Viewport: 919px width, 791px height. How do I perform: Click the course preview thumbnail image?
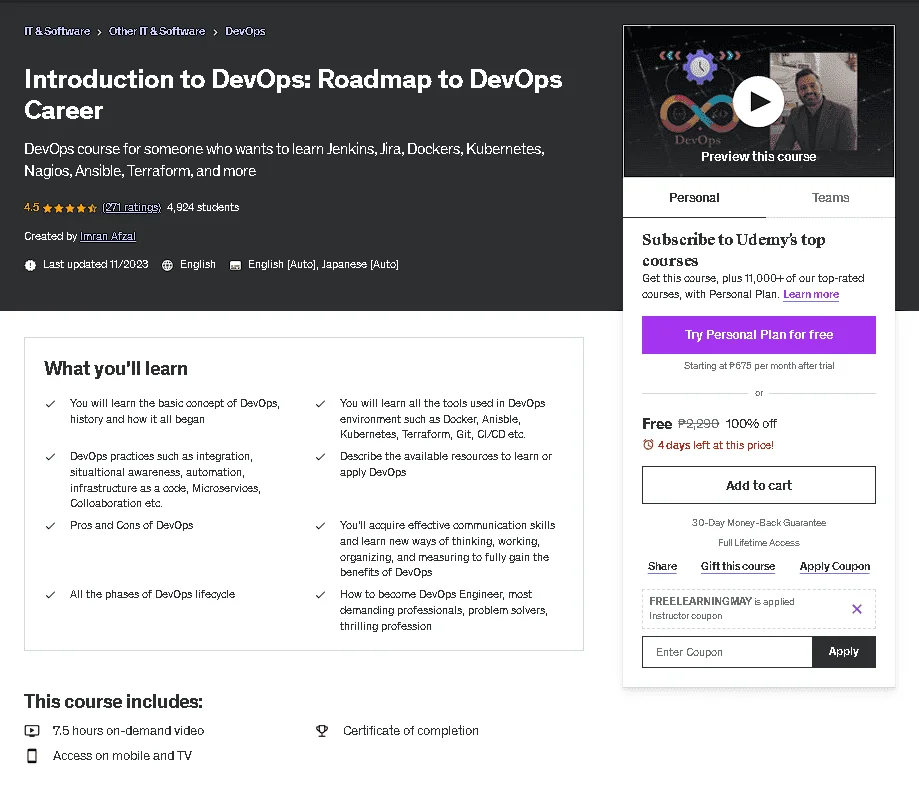[758, 101]
